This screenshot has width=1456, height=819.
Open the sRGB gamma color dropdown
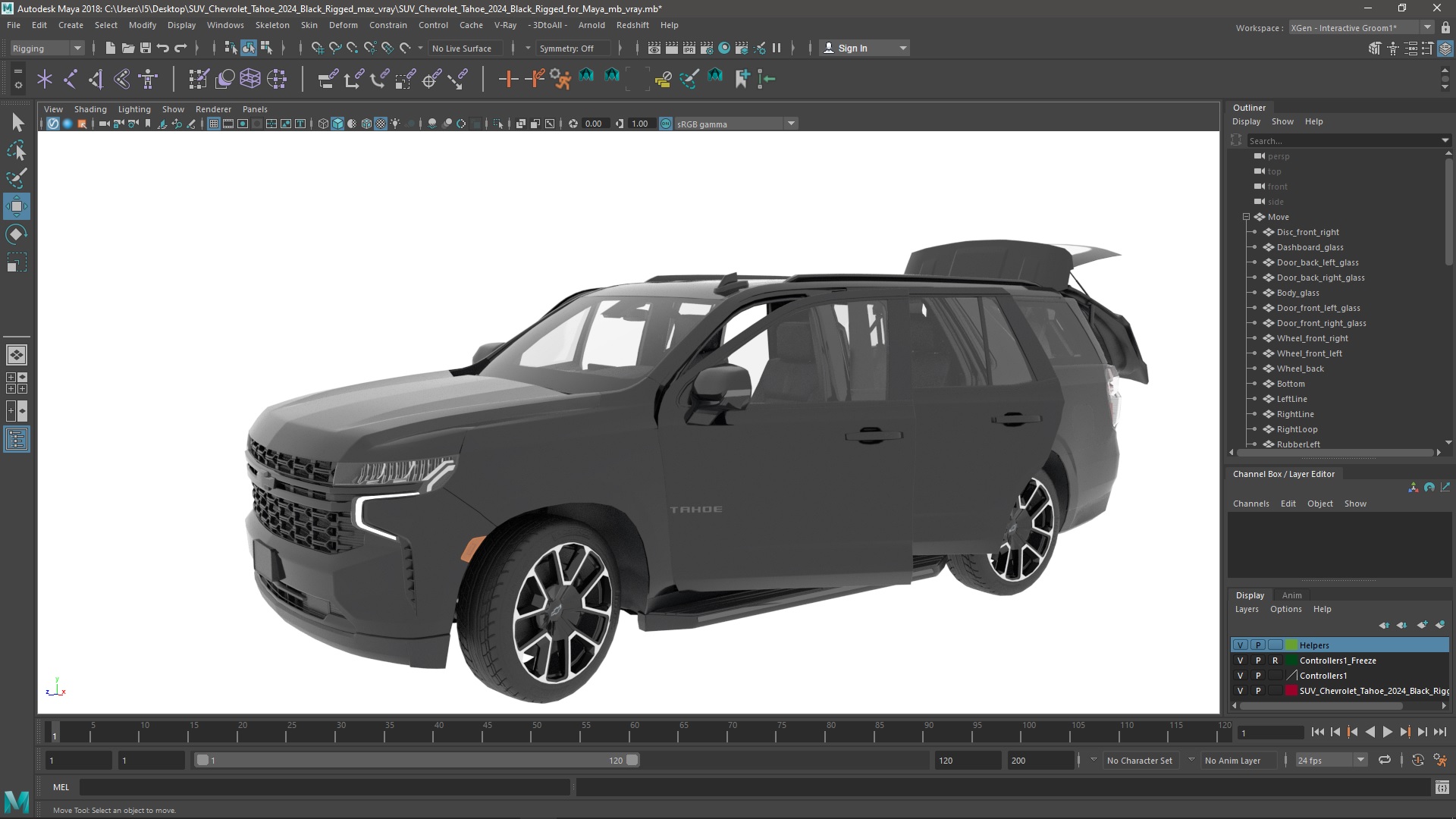tap(736, 124)
